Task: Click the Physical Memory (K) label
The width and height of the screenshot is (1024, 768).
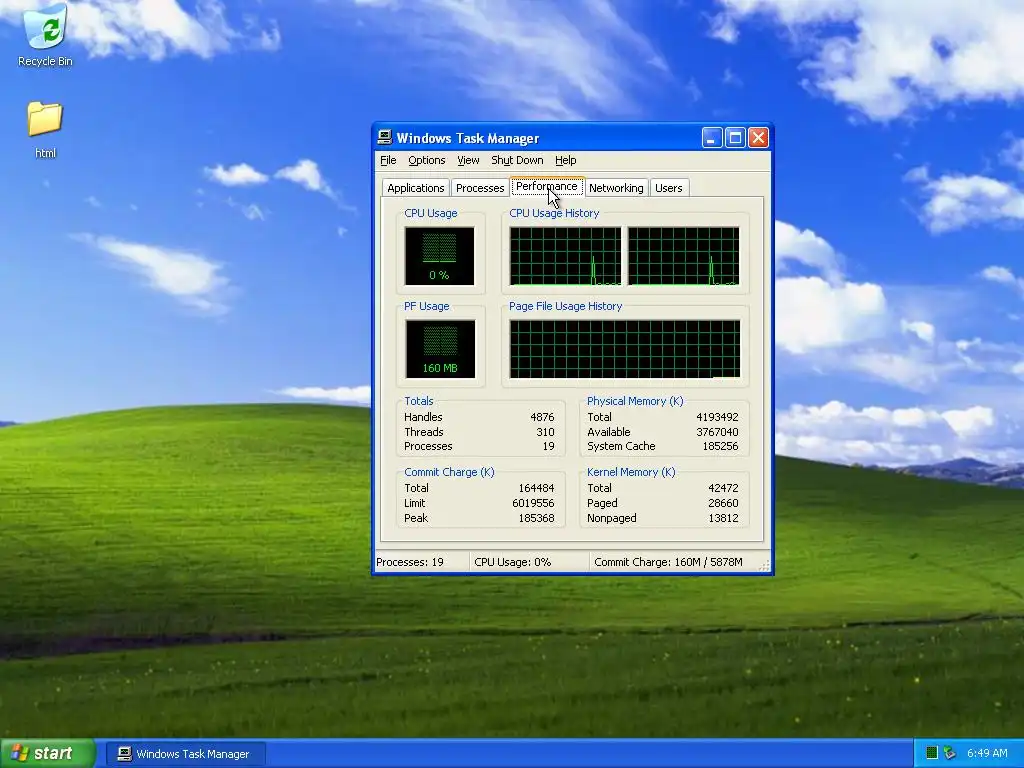Action: [635, 401]
